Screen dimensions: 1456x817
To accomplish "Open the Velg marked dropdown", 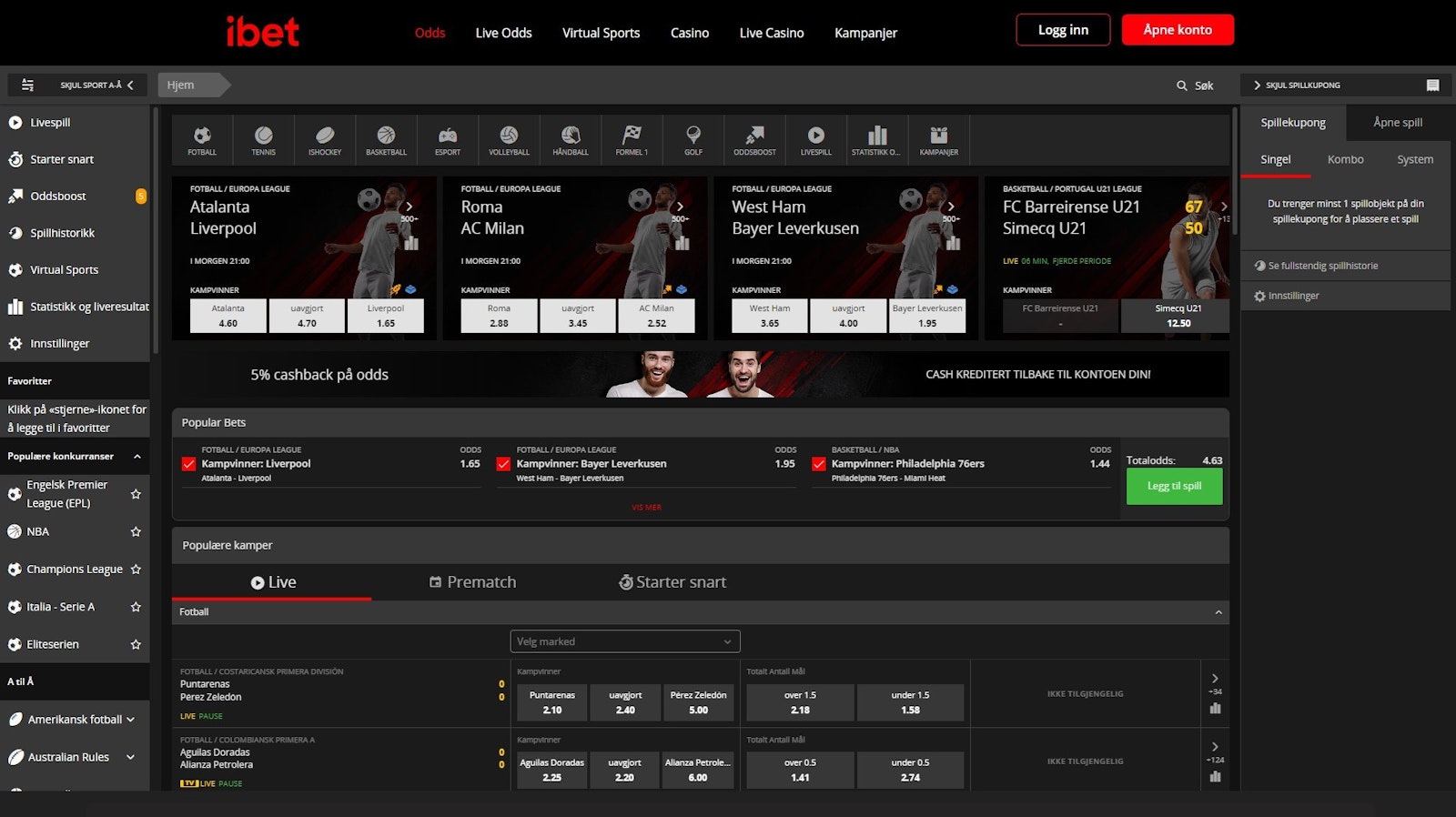I will [625, 641].
